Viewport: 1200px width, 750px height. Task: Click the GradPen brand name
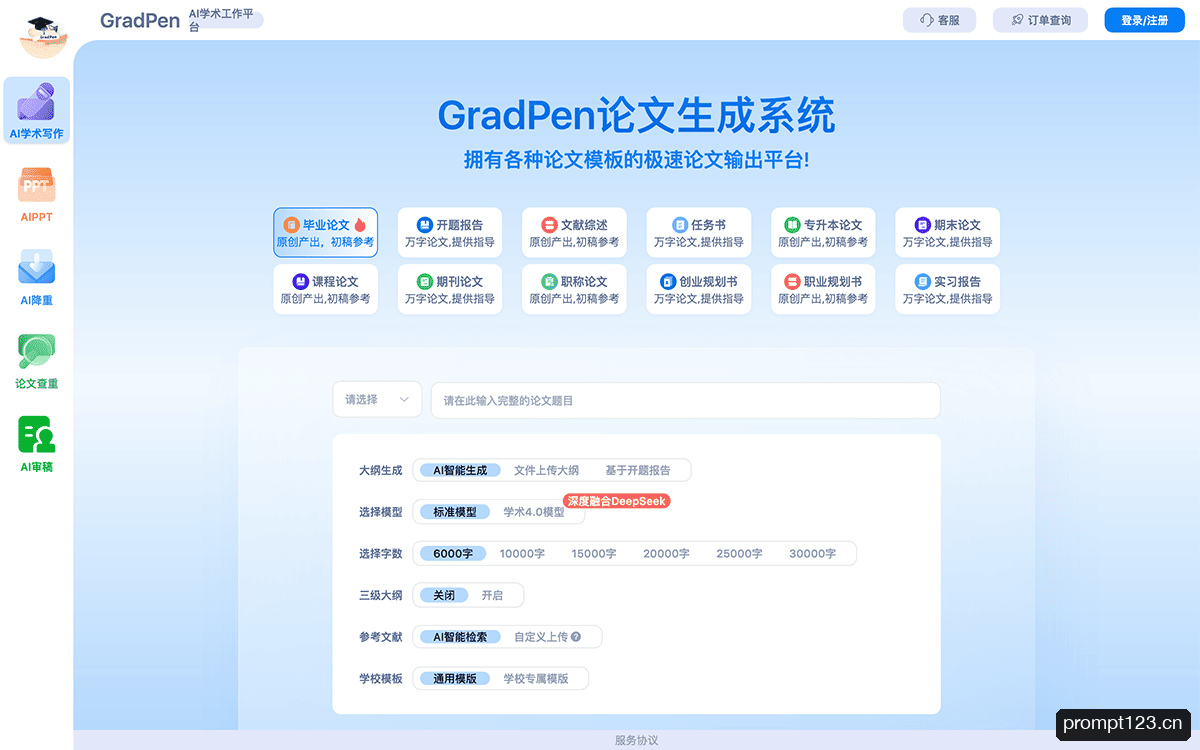(140, 20)
